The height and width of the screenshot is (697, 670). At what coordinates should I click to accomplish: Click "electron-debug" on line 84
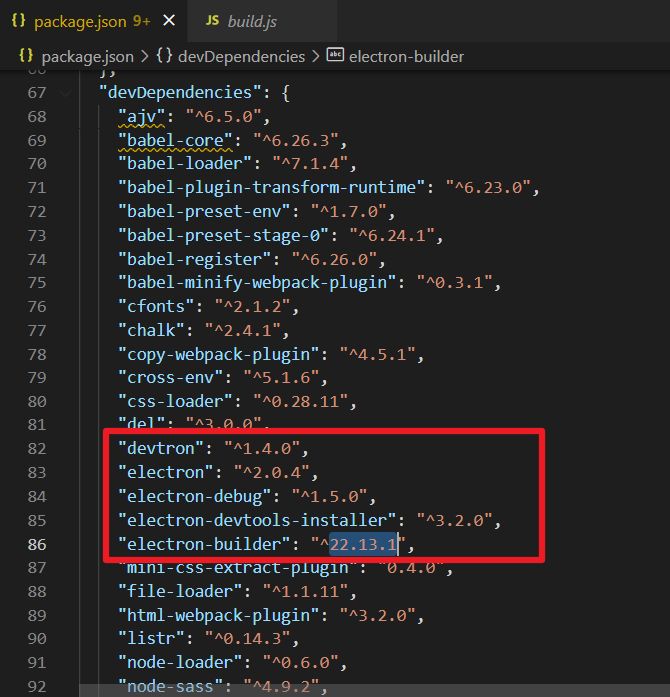coord(194,497)
